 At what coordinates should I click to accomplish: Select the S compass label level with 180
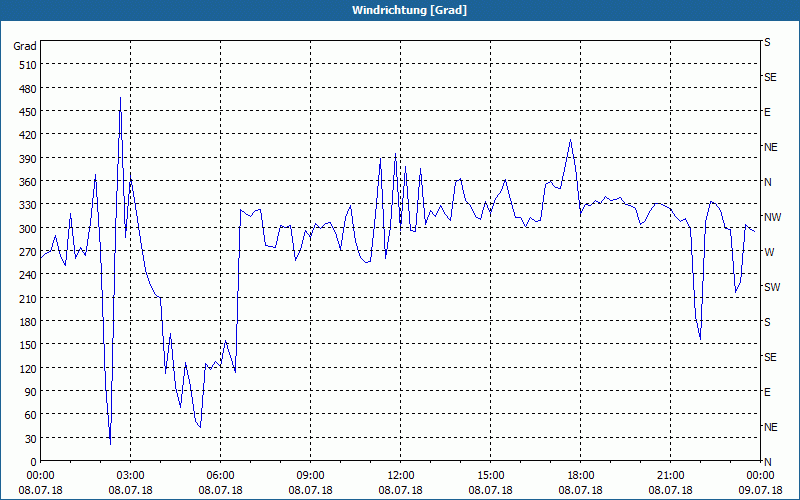point(767,322)
